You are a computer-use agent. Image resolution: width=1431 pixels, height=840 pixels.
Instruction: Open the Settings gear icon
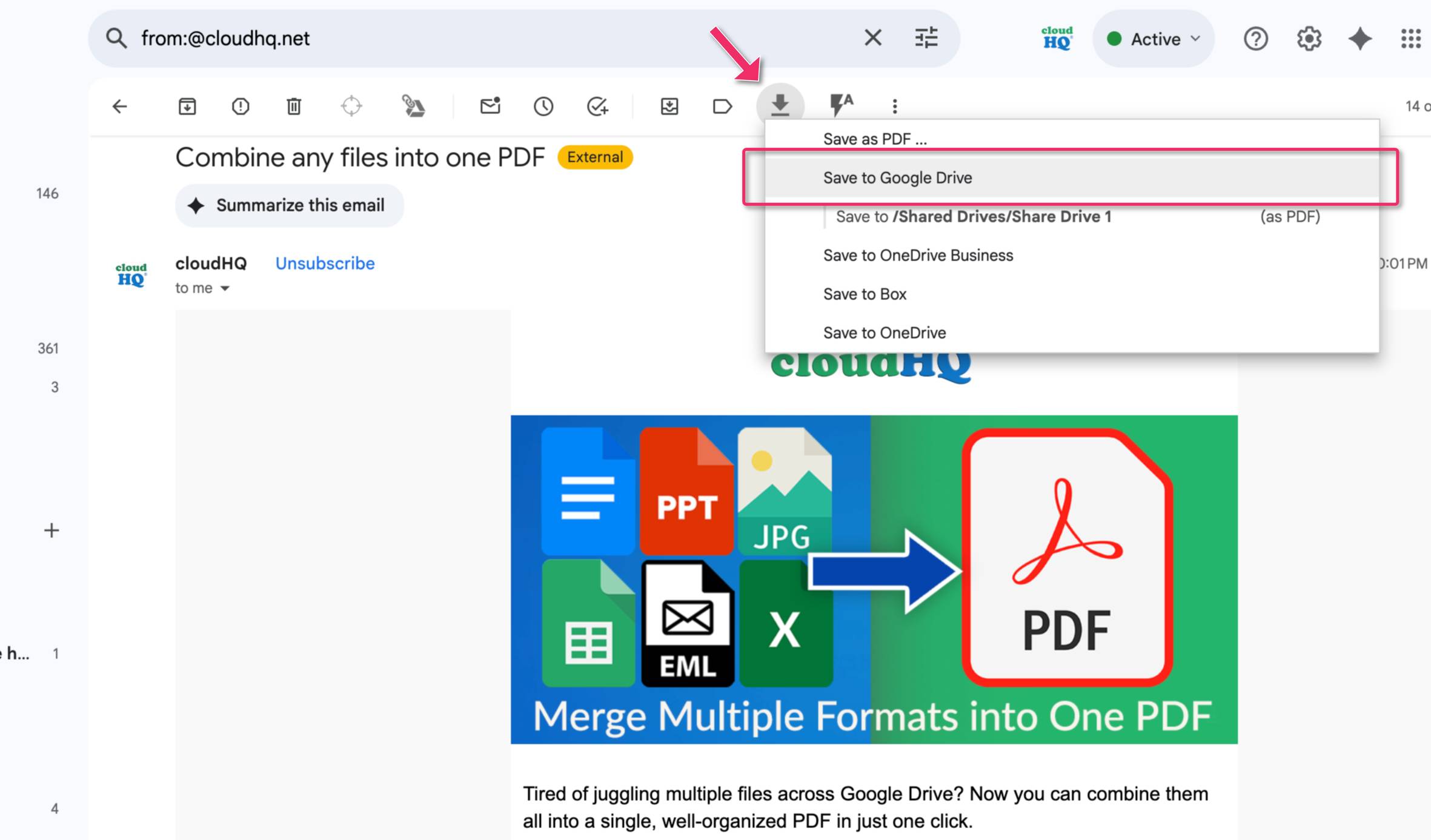coord(1309,39)
